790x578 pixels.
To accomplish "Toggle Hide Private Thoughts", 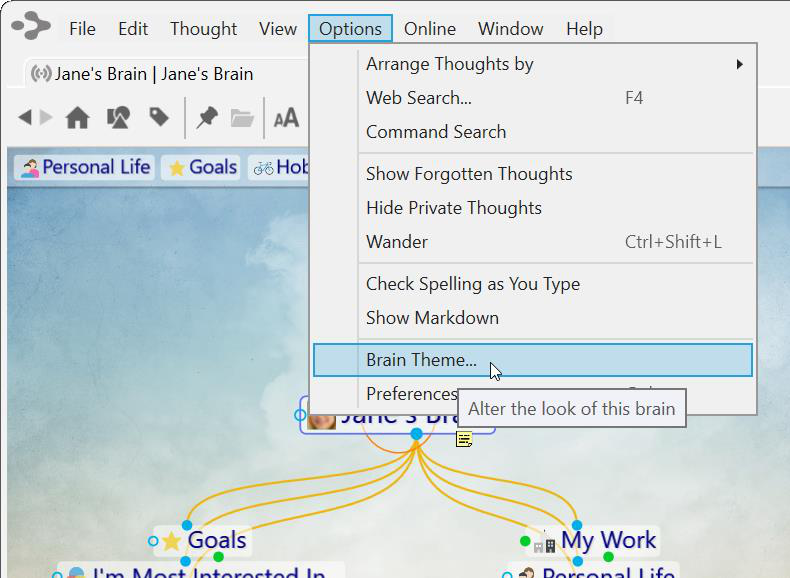I will [453, 208].
